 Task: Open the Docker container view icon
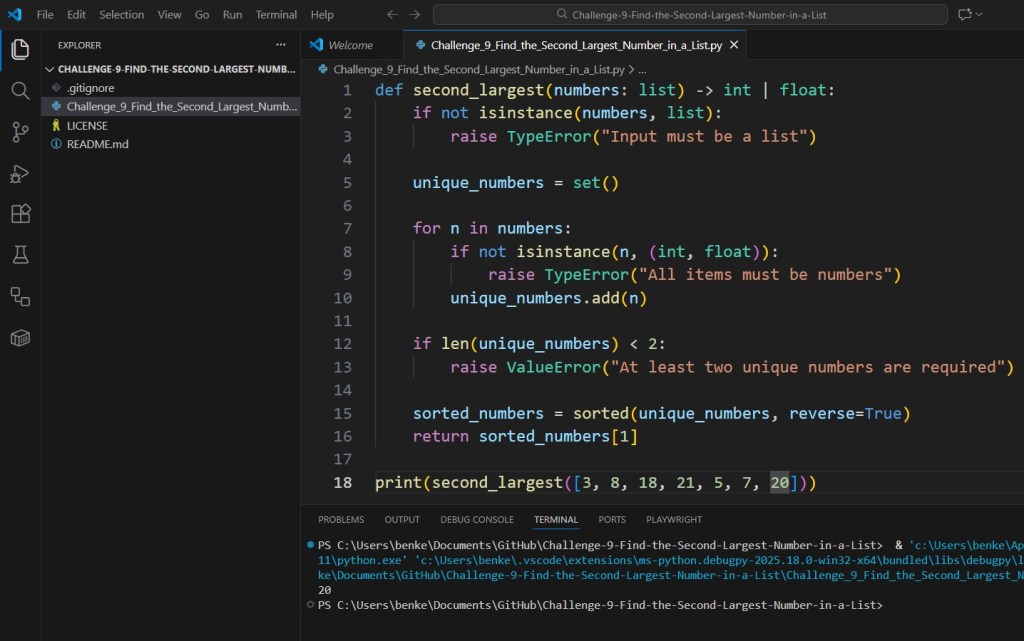pos(20,337)
